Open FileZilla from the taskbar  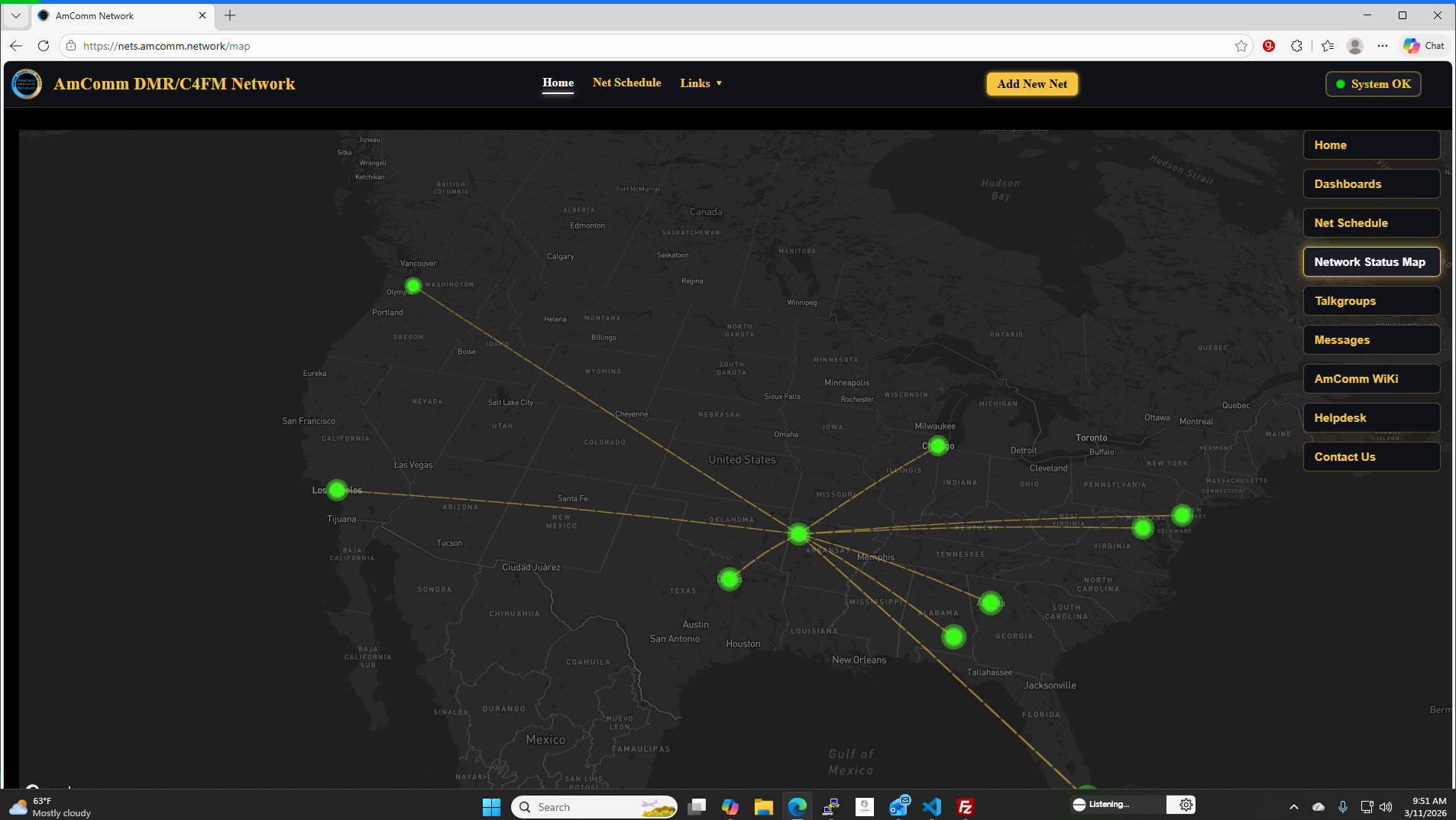(x=965, y=806)
